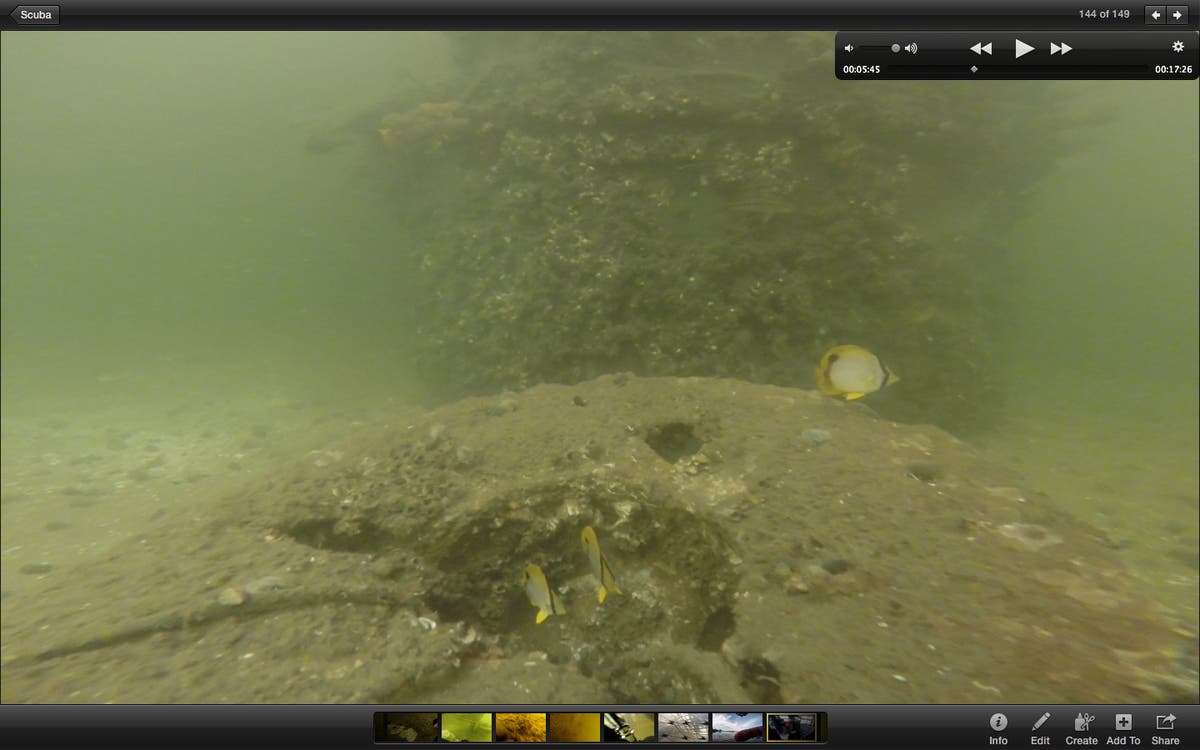Click the video timeline playhead marker
Image resolution: width=1200 pixels, height=750 pixels.
[974, 69]
